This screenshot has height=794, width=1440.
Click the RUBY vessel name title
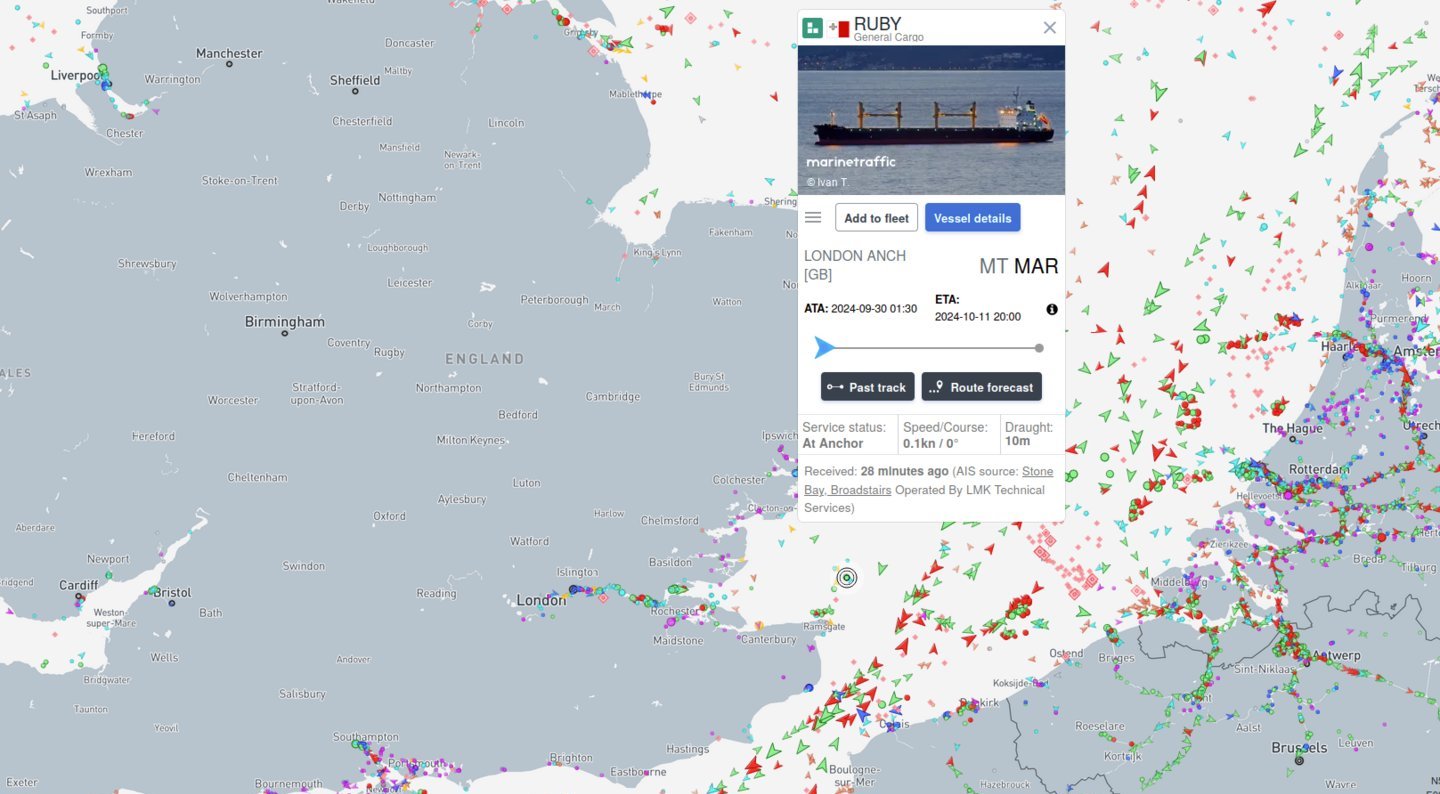click(877, 24)
